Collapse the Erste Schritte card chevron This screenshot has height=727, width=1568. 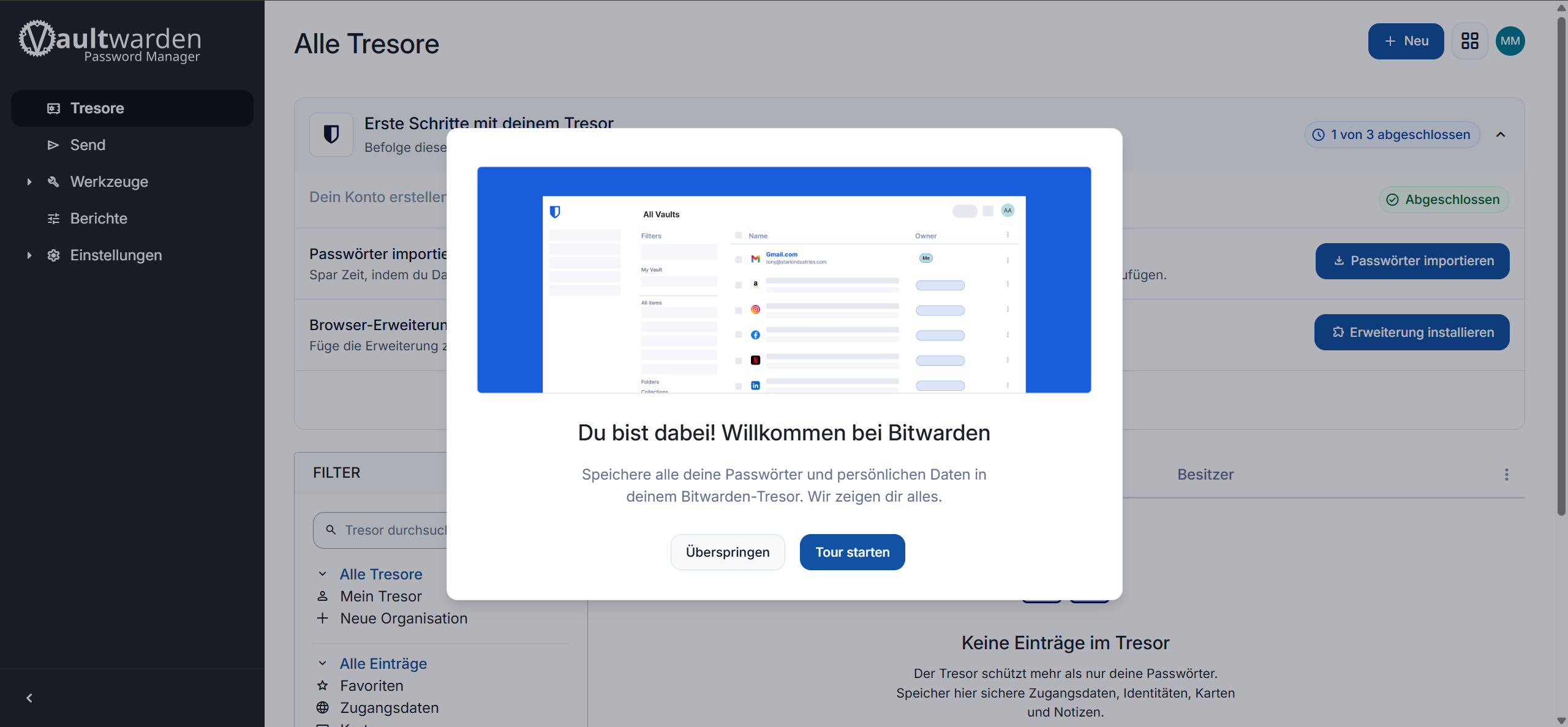[x=1501, y=135]
